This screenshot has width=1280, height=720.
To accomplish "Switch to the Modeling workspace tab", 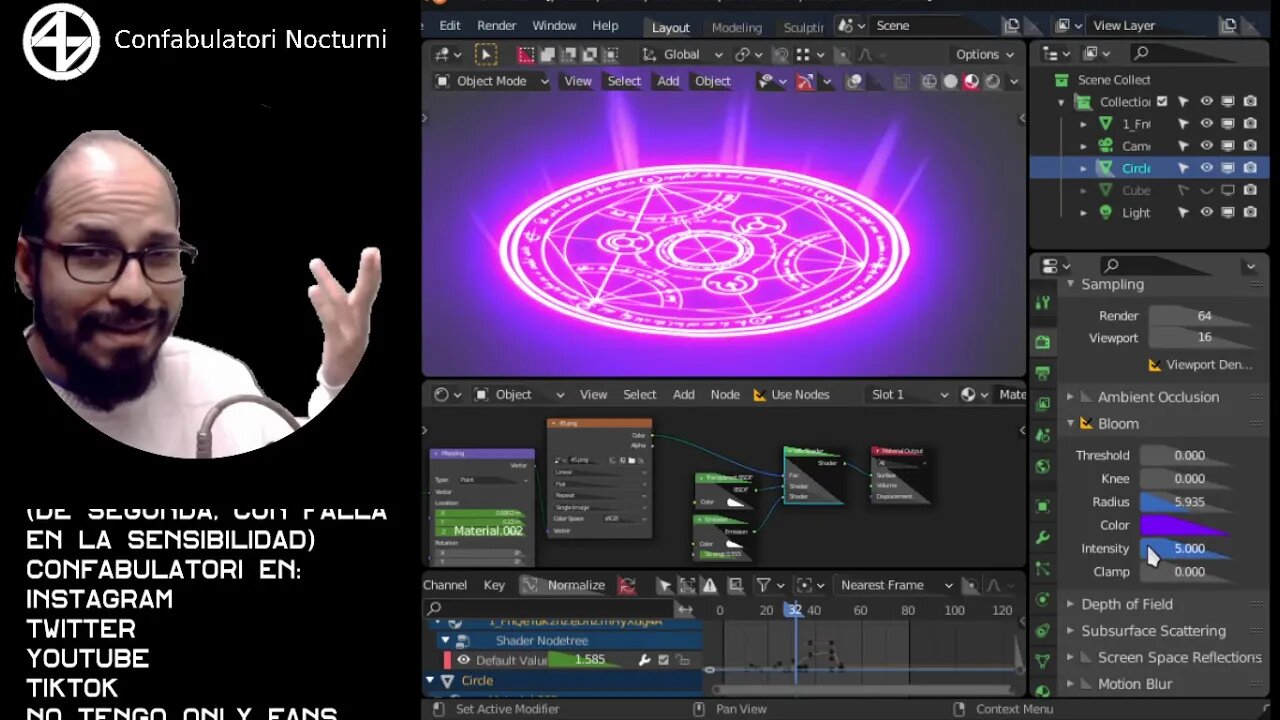I will [x=737, y=27].
